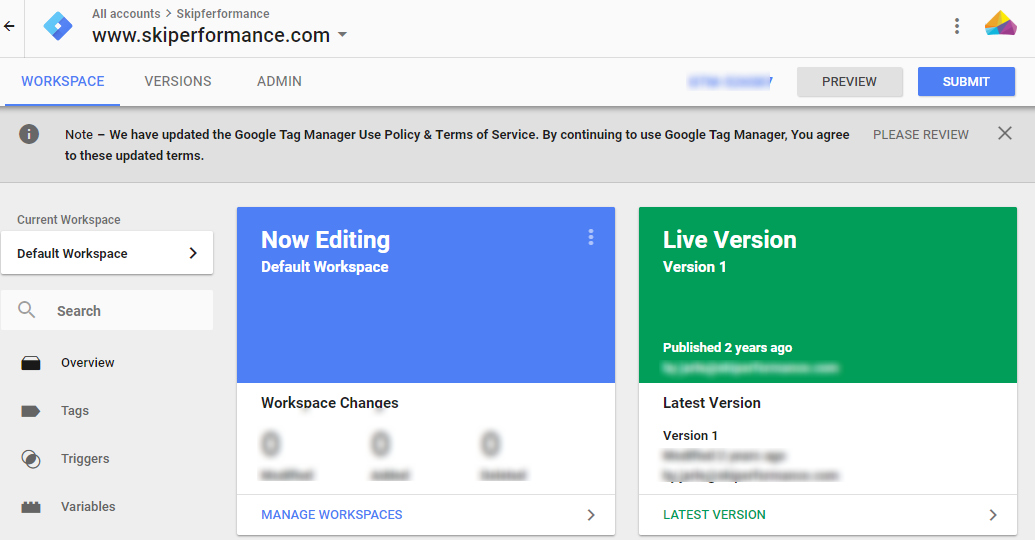Open the top-right three-dot options menu

tap(956, 26)
